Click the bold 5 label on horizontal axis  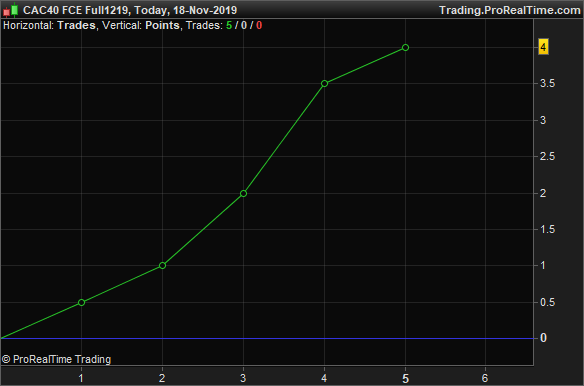[406, 379]
